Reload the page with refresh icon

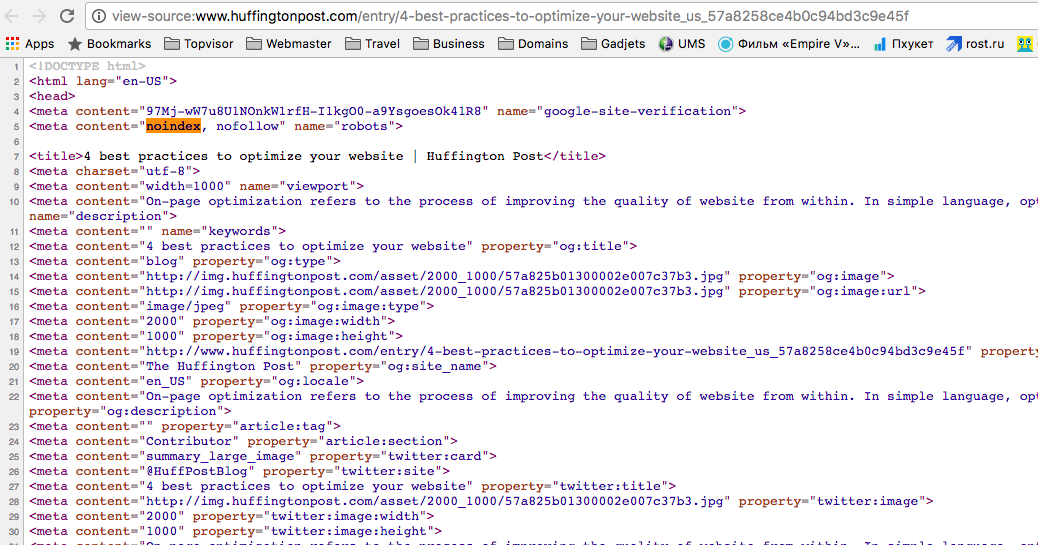tap(67, 16)
